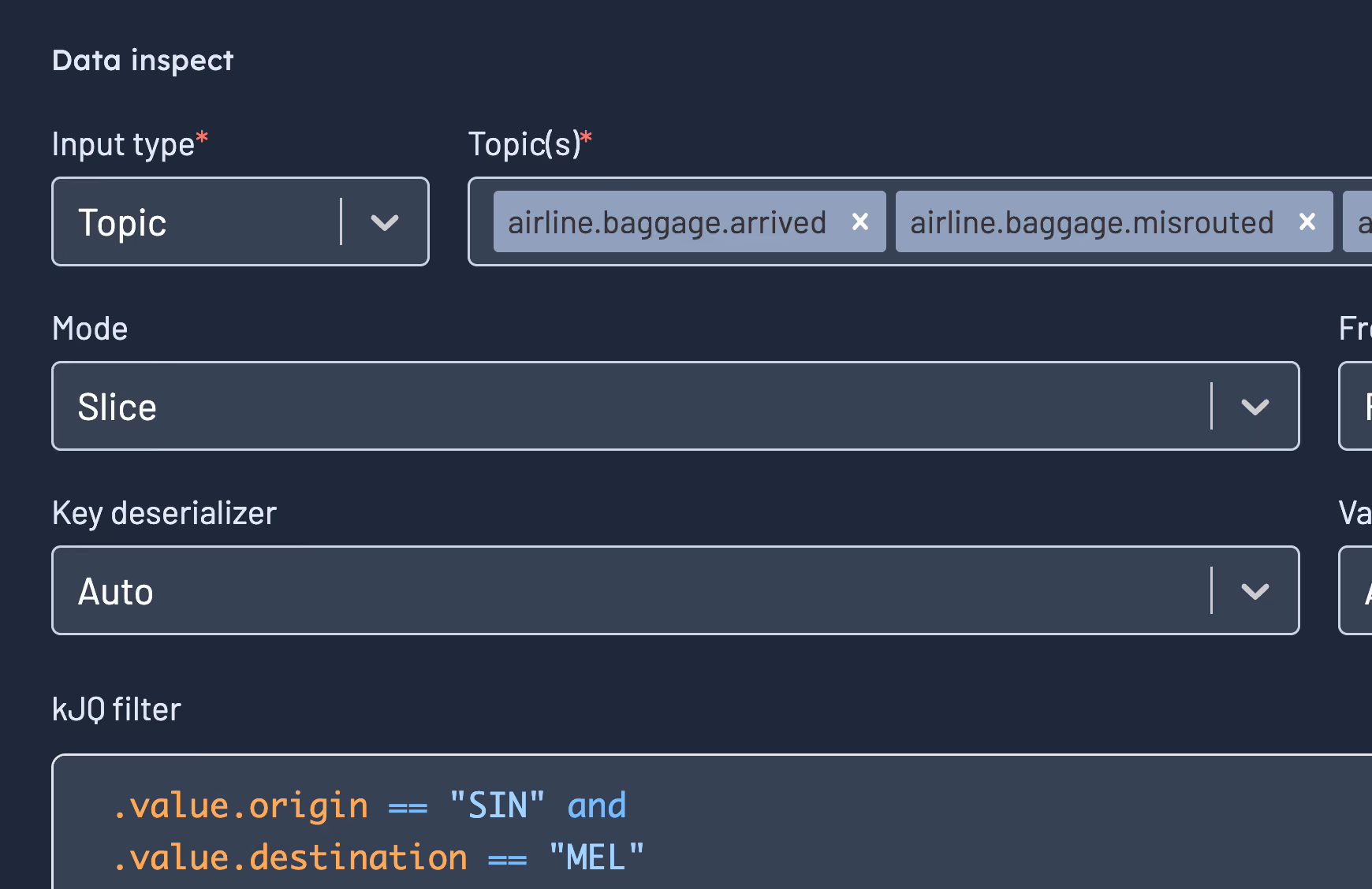Click the Slice value in Mode field
Screen dimensions: 1372x889
(117, 407)
